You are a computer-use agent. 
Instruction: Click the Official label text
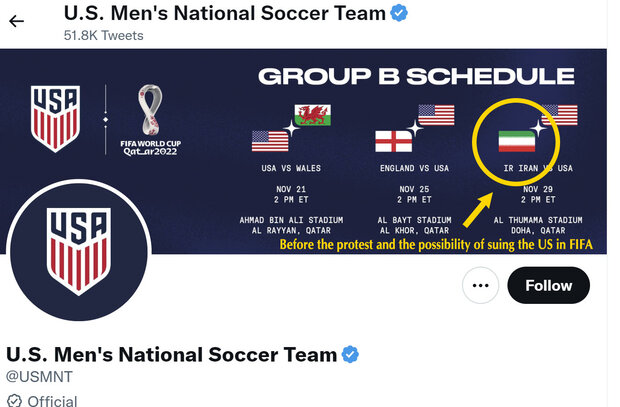pyautogui.click(x=52, y=401)
